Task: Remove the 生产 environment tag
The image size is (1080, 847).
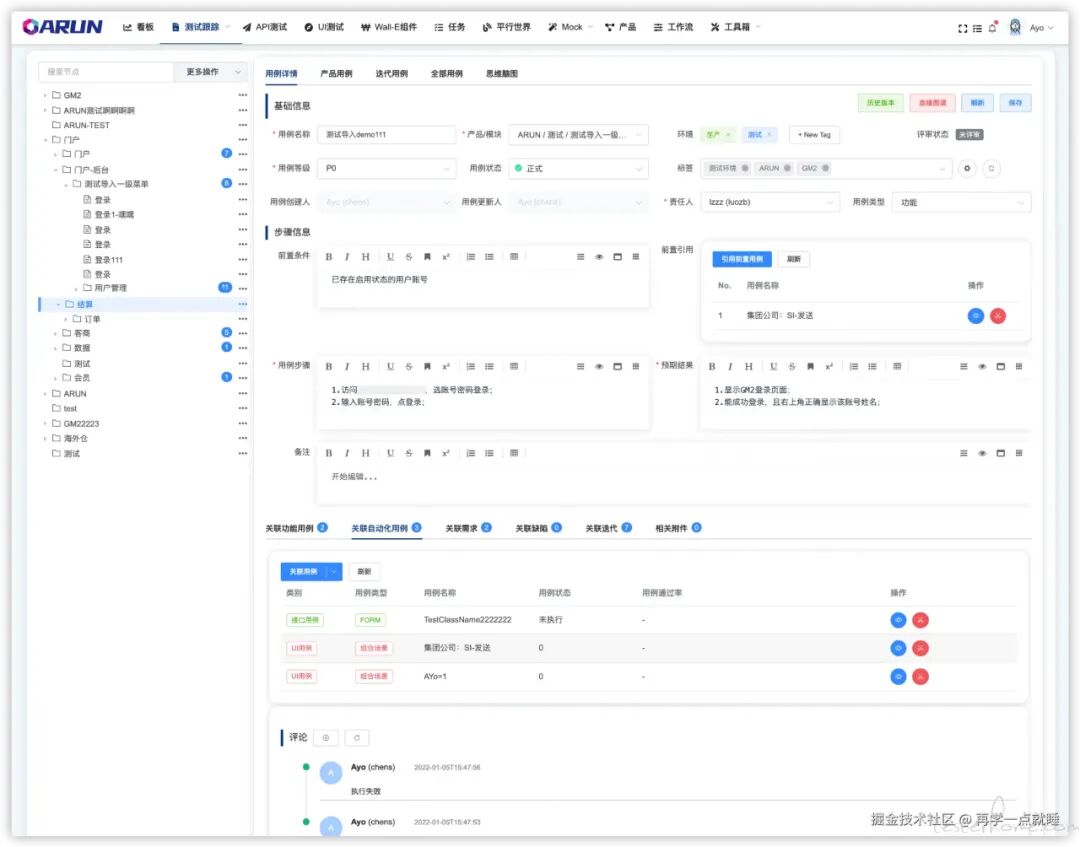Action: point(728,134)
